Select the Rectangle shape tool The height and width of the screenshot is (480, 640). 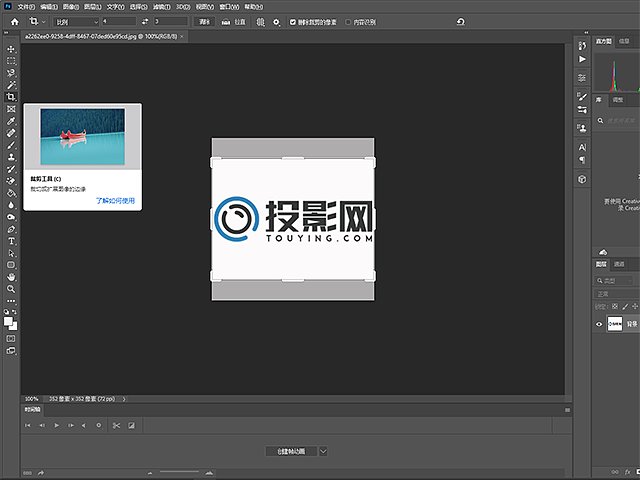click(11, 265)
